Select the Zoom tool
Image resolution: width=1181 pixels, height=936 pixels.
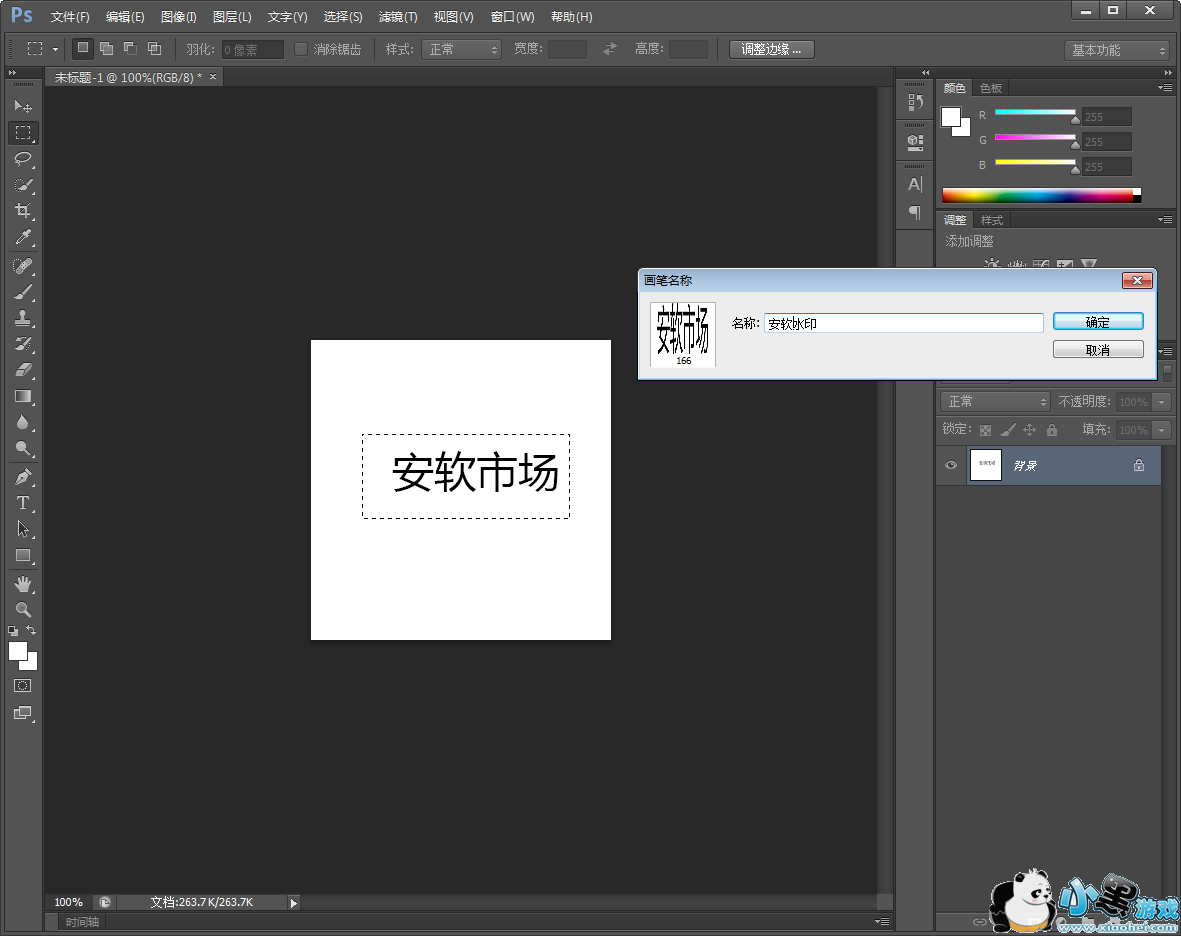pyautogui.click(x=23, y=609)
